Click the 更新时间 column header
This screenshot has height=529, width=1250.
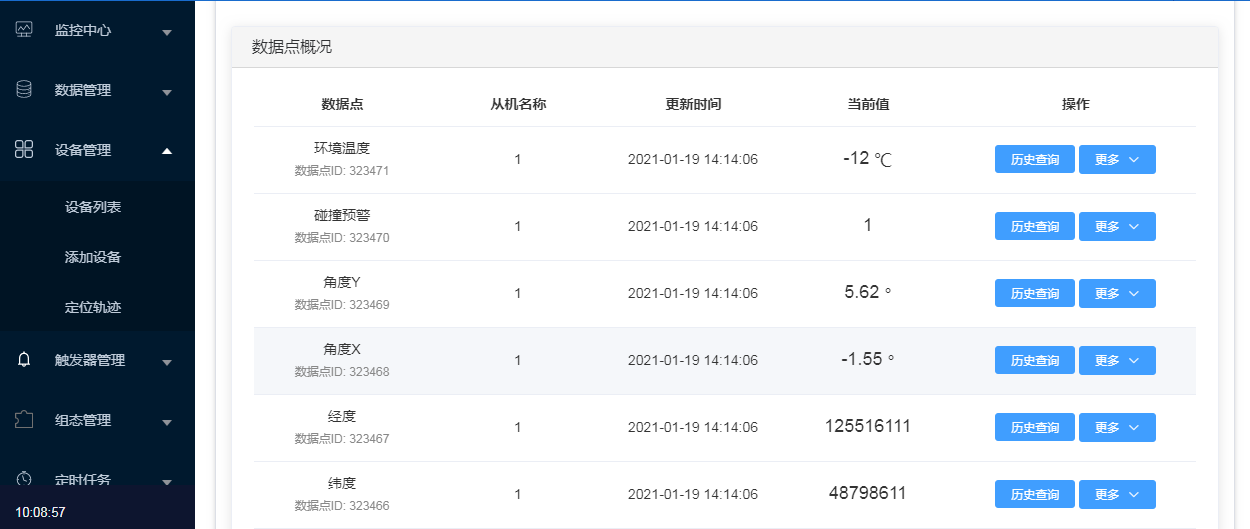coord(693,104)
